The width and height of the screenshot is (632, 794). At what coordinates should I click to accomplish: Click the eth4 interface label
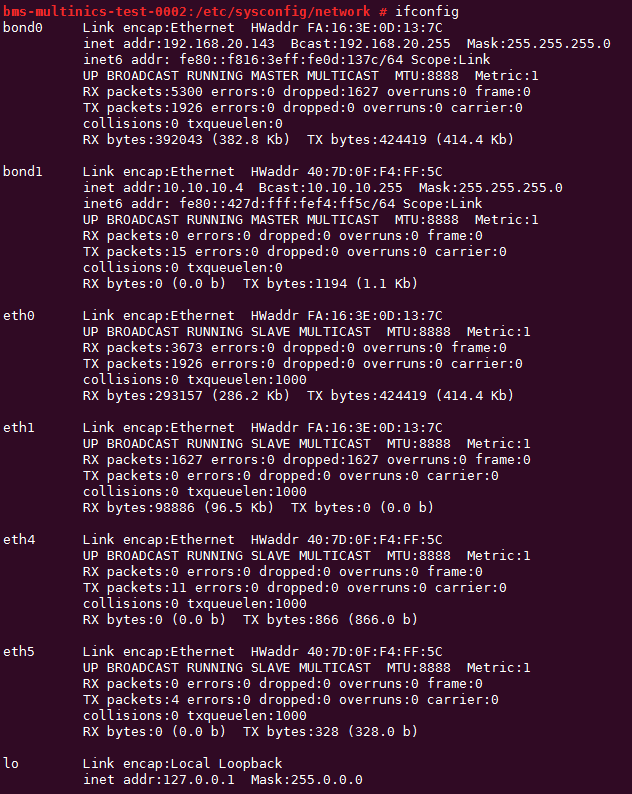coord(19,539)
